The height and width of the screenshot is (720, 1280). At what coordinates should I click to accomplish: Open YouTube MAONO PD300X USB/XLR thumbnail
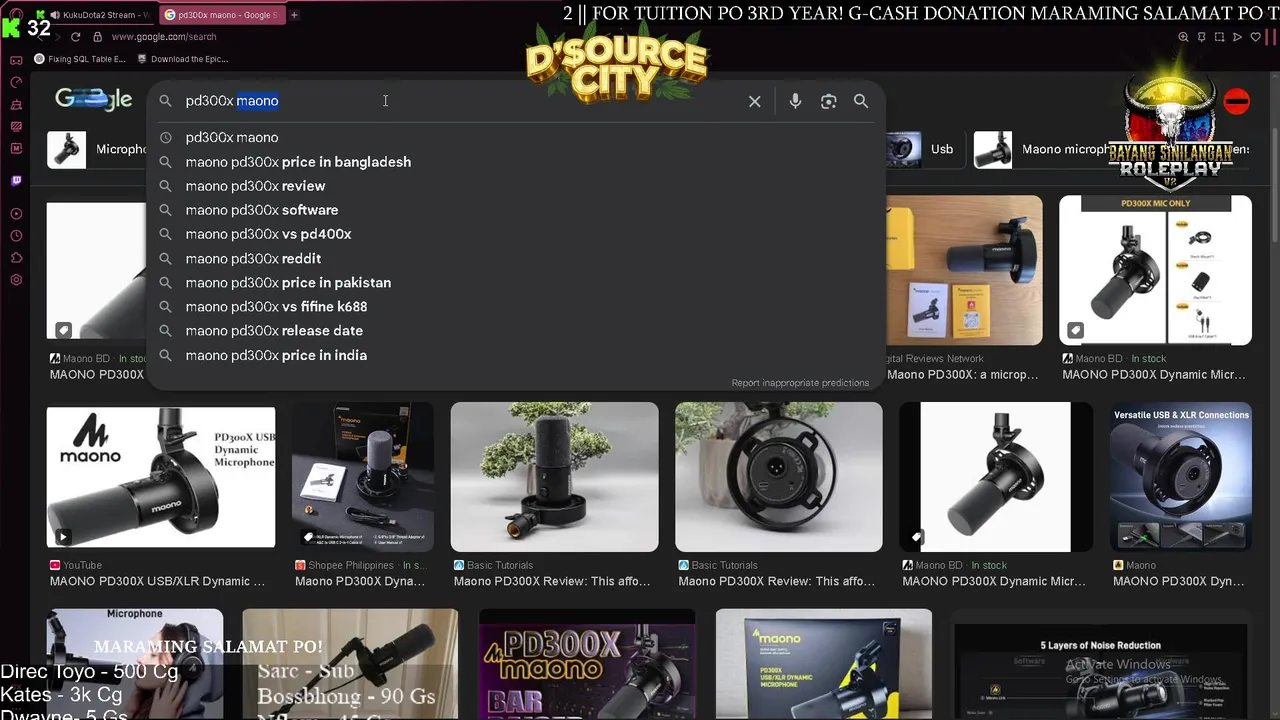coord(161,477)
